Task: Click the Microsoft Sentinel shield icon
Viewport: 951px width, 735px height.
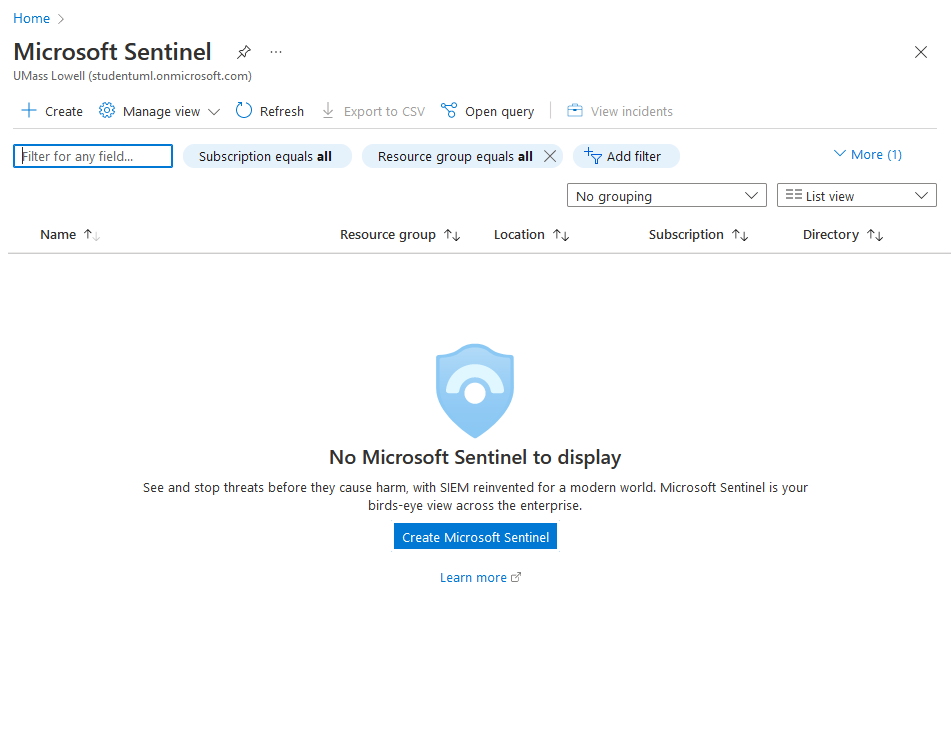Action: click(475, 391)
